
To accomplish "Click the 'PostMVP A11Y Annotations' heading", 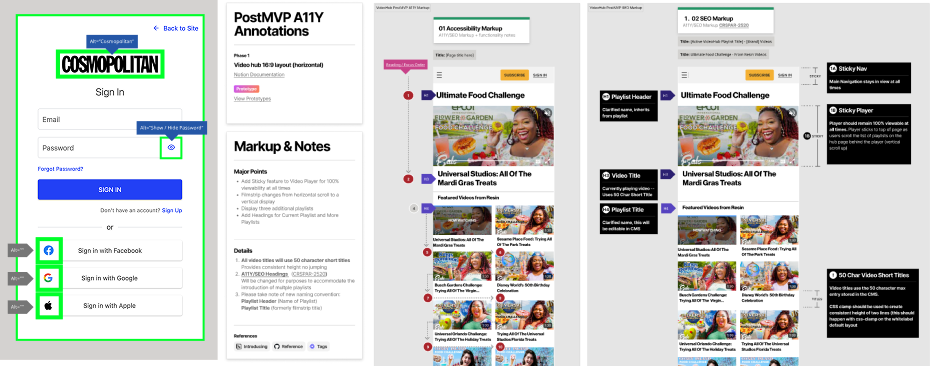I will pyautogui.click(x=279, y=24).
